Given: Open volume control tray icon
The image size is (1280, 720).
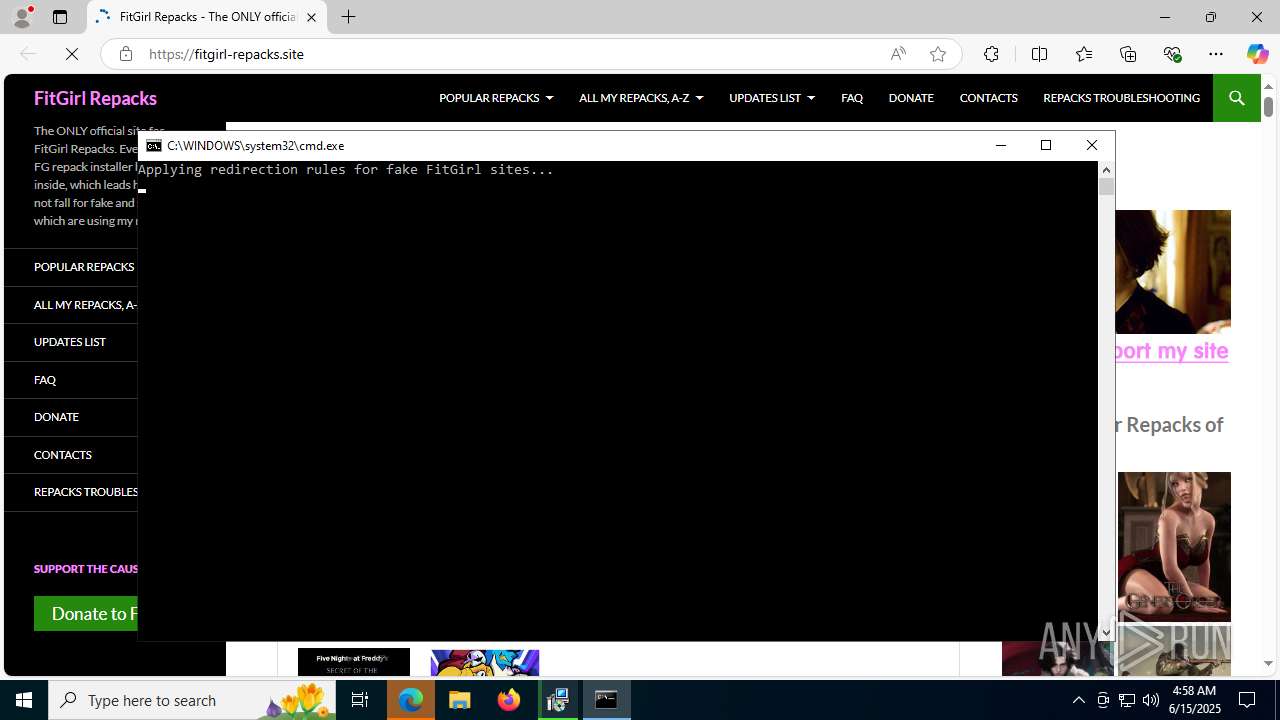Looking at the screenshot, I should click(x=1150, y=700).
